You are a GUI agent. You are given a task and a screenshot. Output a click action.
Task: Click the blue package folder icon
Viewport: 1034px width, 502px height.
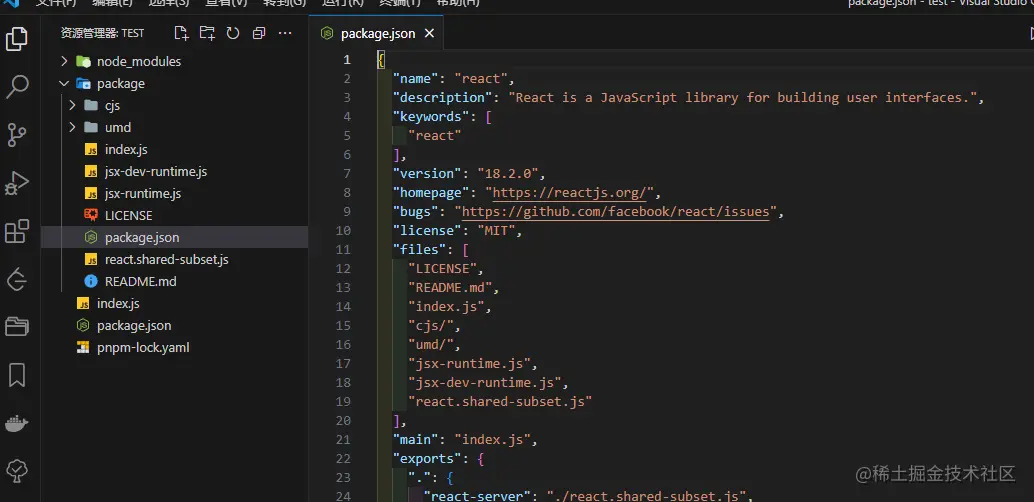click(x=83, y=84)
